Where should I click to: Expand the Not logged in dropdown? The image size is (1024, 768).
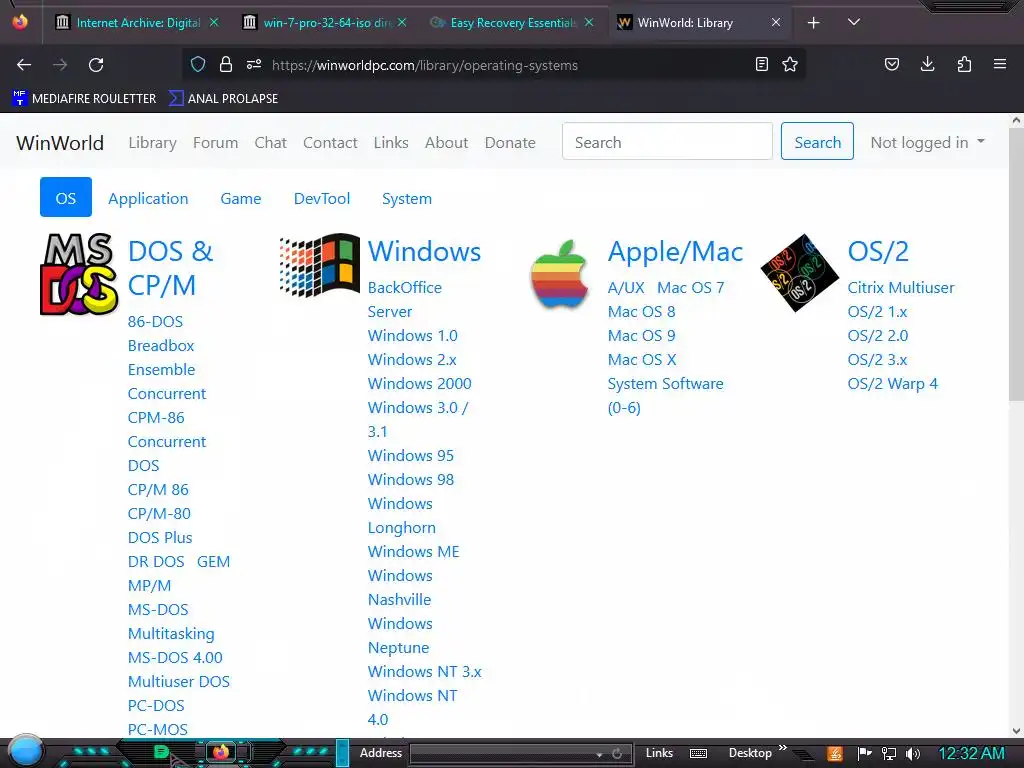[x=927, y=142]
